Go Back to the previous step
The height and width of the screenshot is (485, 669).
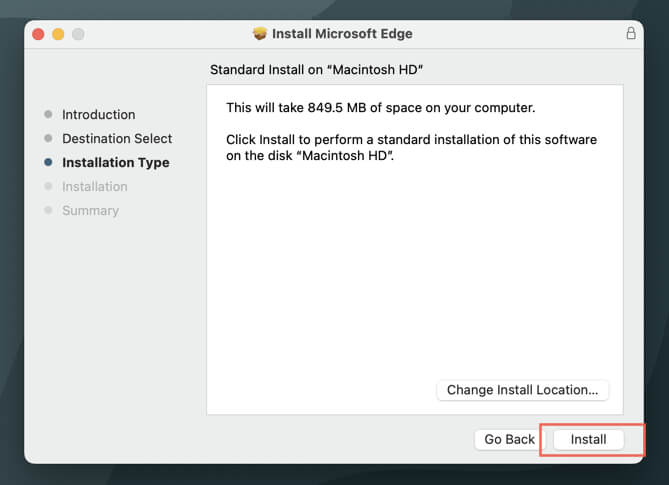point(510,439)
